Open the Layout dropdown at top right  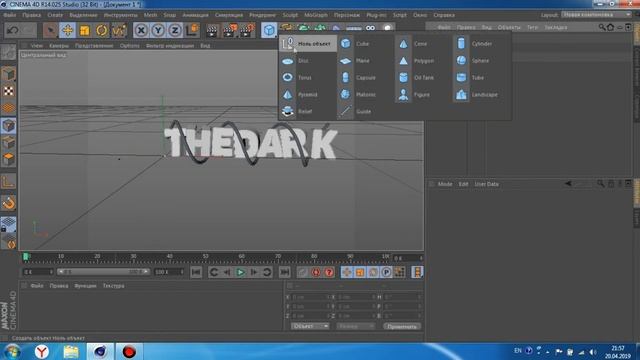click(596, 15)
